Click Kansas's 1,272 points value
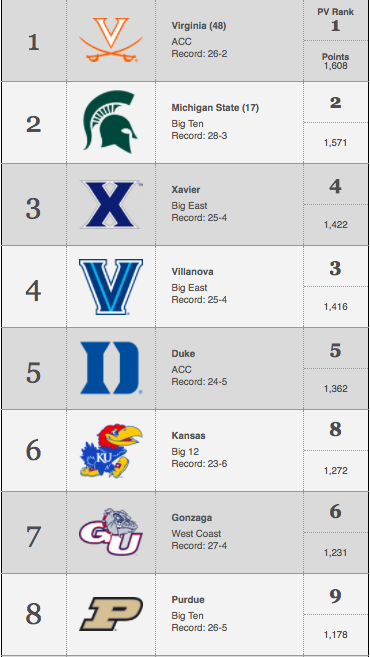The height and width of the screenshot is (657, 370). [335, 471]
